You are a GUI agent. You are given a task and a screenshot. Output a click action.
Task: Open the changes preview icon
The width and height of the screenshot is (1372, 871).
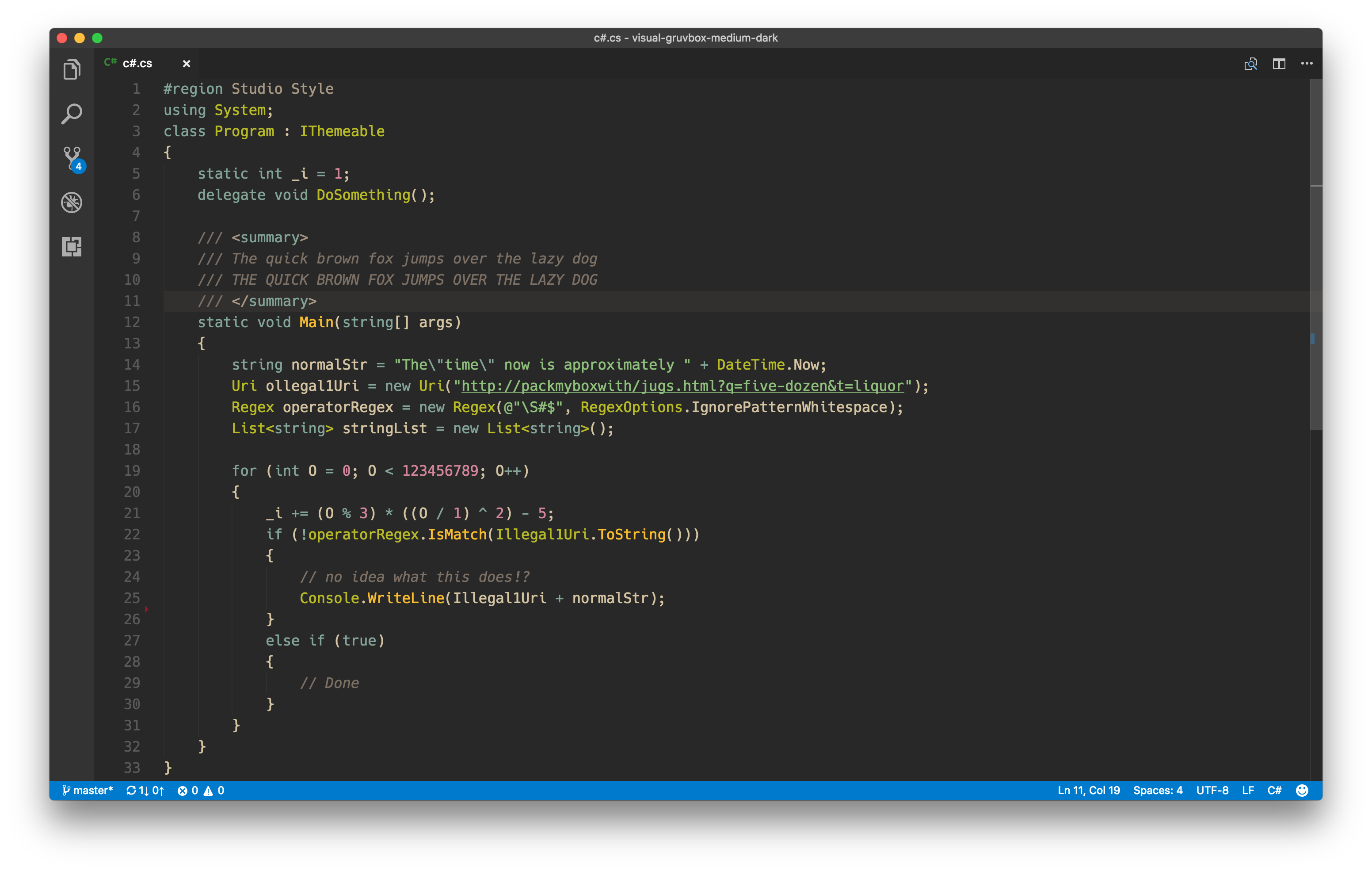click(x=1250, y=64)
